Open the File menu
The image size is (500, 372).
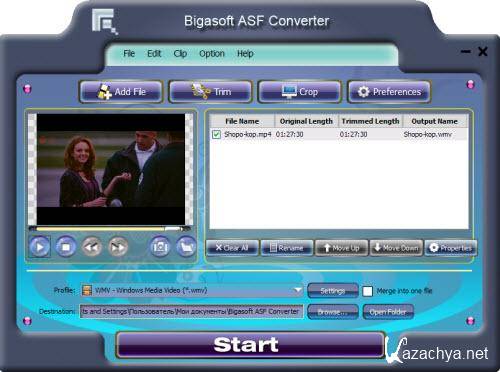tap(129, 54)
